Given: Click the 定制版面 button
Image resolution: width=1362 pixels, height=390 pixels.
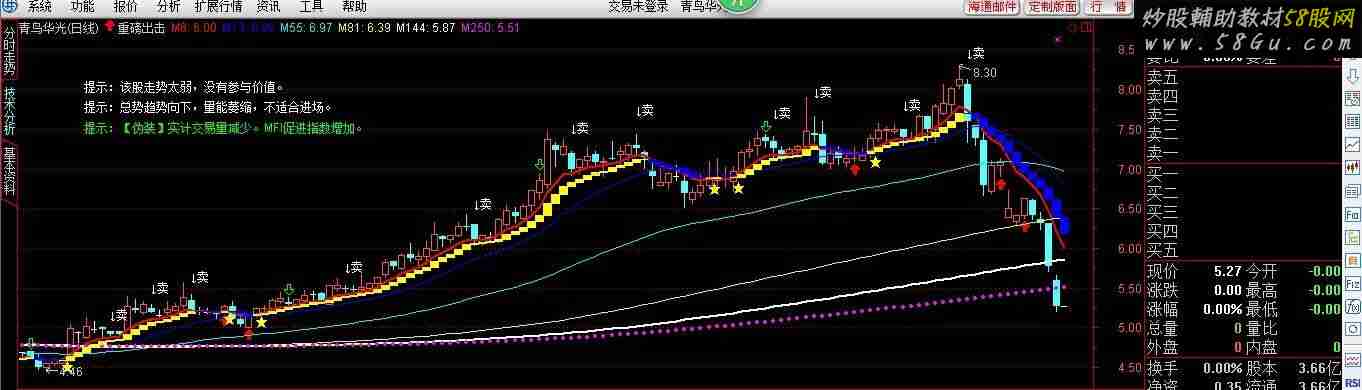Looking at the screenshot, I should click(x=1052, y=7).
